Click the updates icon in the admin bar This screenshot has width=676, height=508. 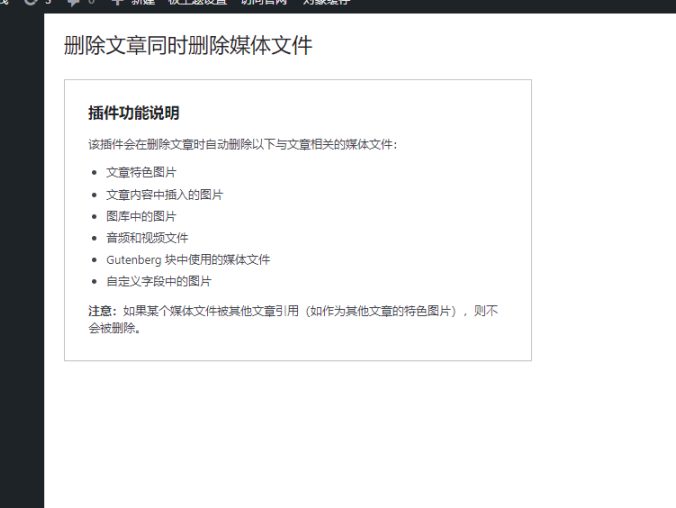pyautogui.click(x=31, y=3)
